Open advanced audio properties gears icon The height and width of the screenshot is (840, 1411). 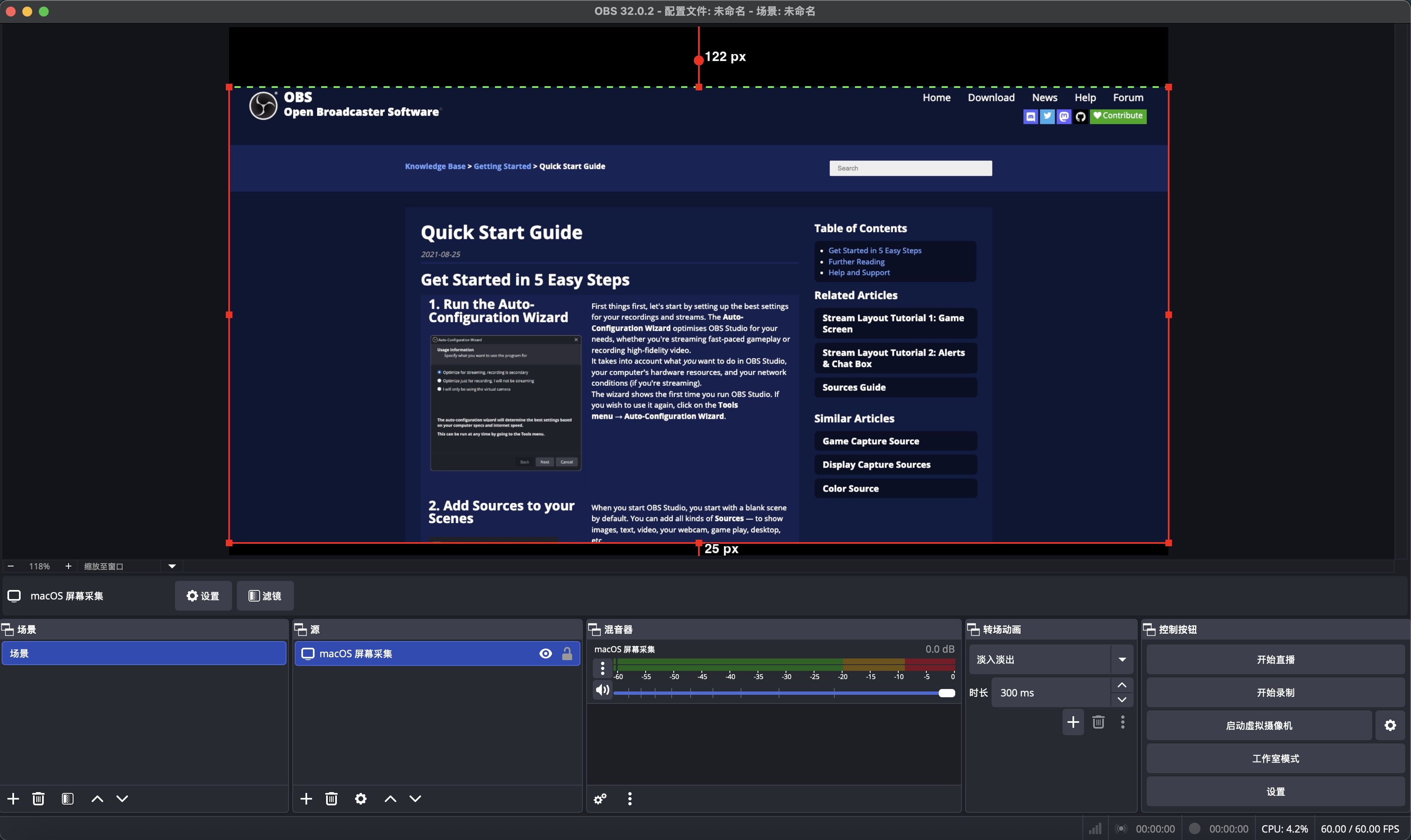coord(600,798)
